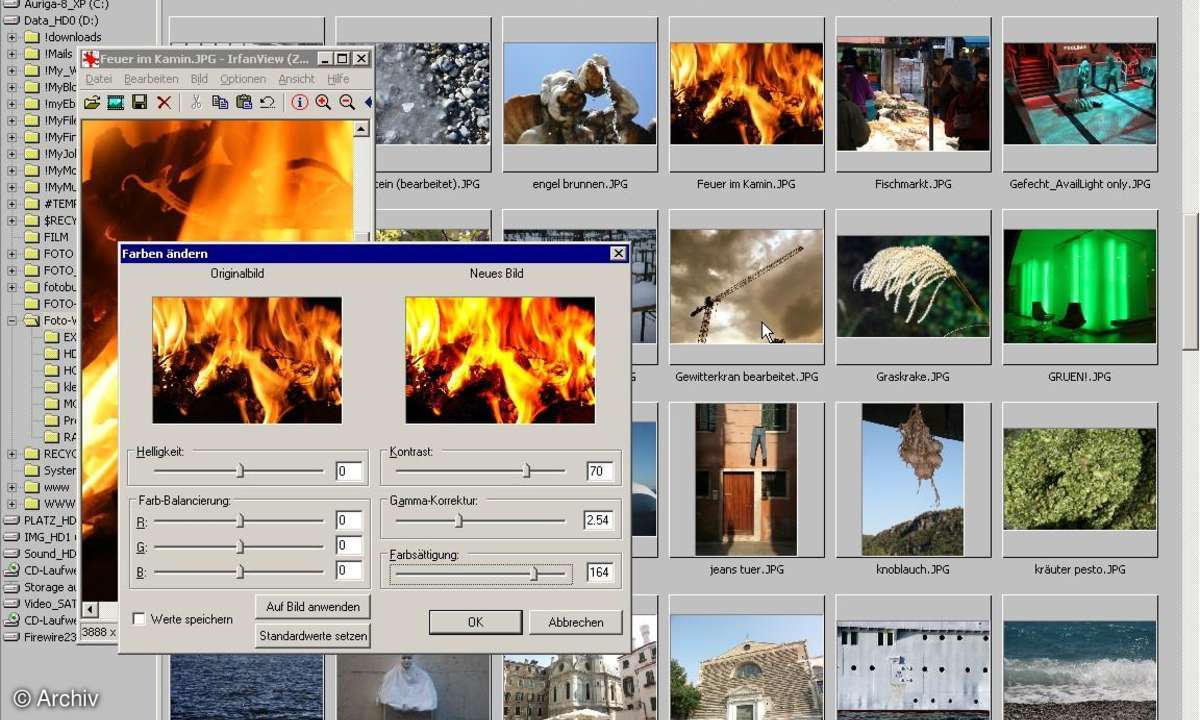Click the Video_SAT drive icon in tree

[x=11, y=603]
